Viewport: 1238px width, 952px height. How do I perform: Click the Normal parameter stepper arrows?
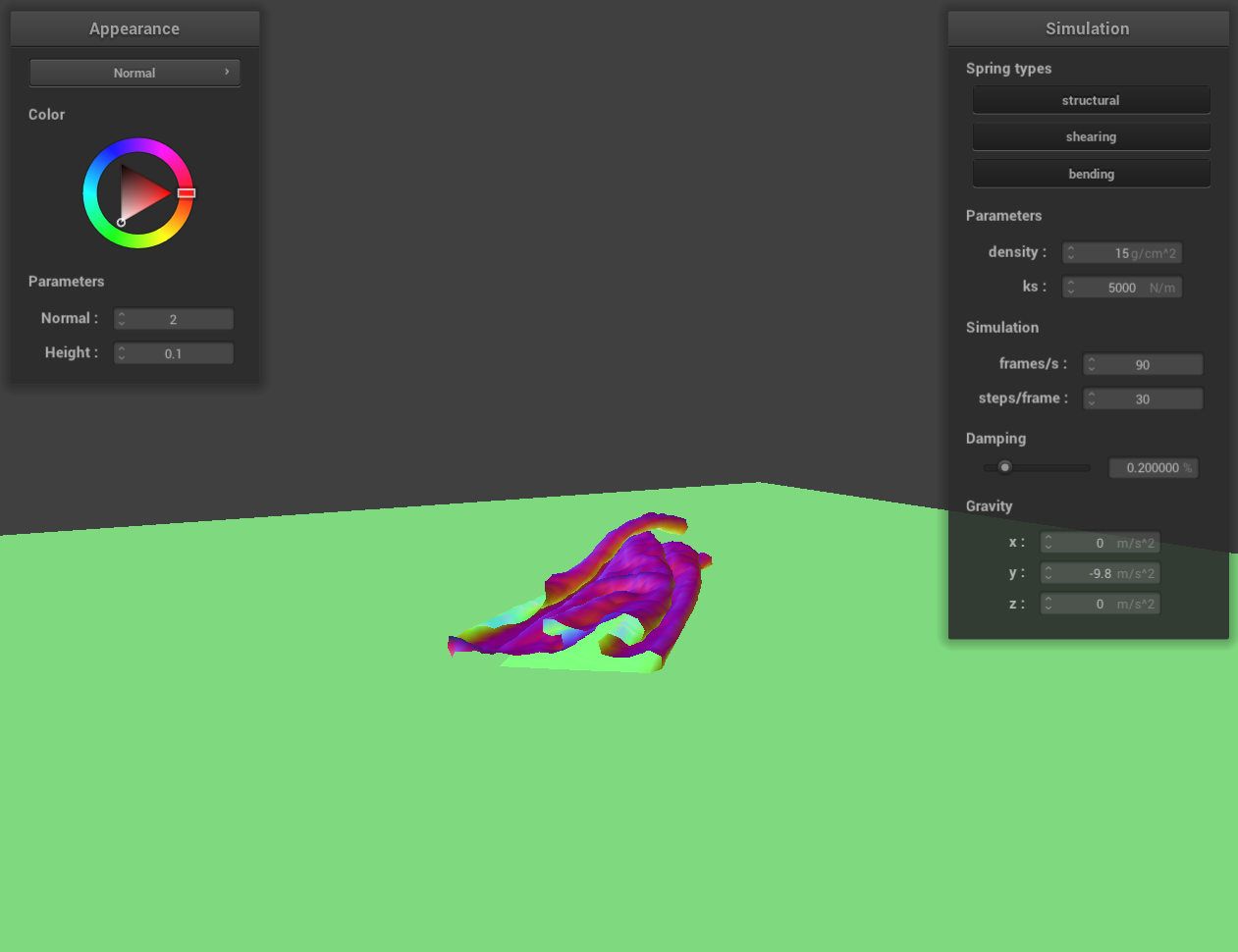point(122,319)
